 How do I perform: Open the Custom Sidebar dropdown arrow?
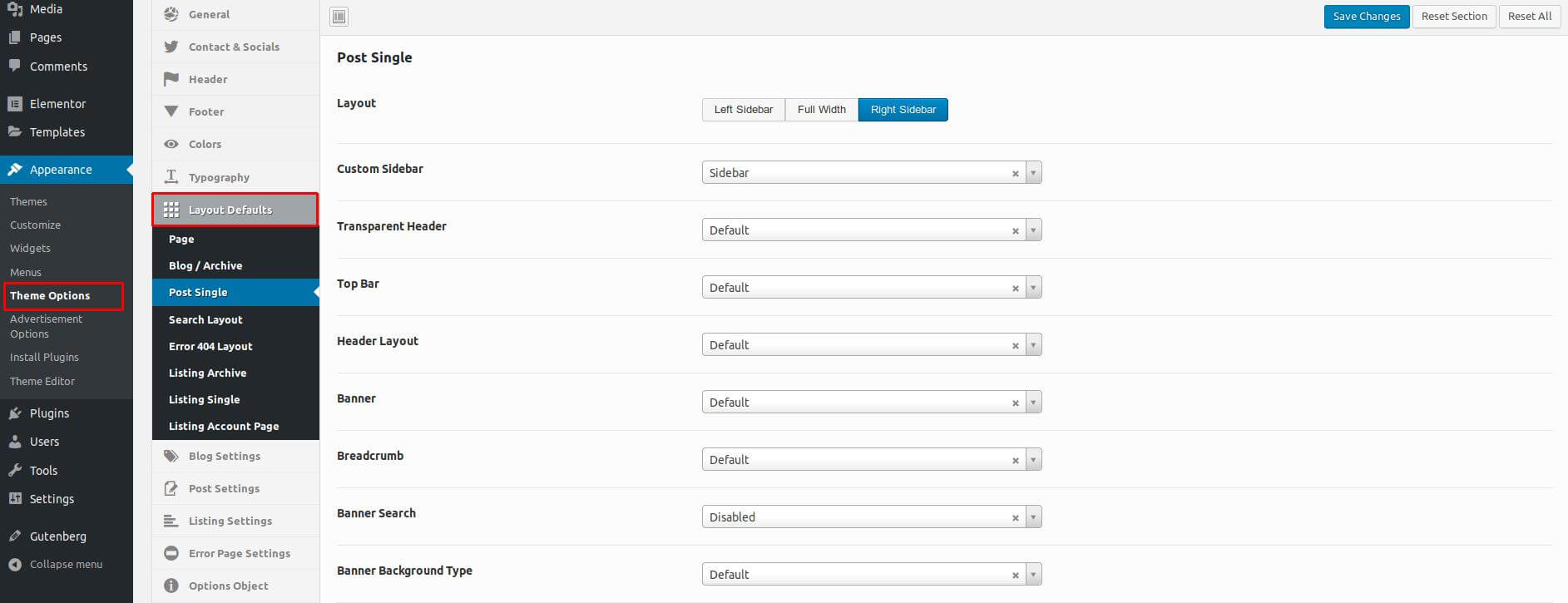pos(1033,173)
